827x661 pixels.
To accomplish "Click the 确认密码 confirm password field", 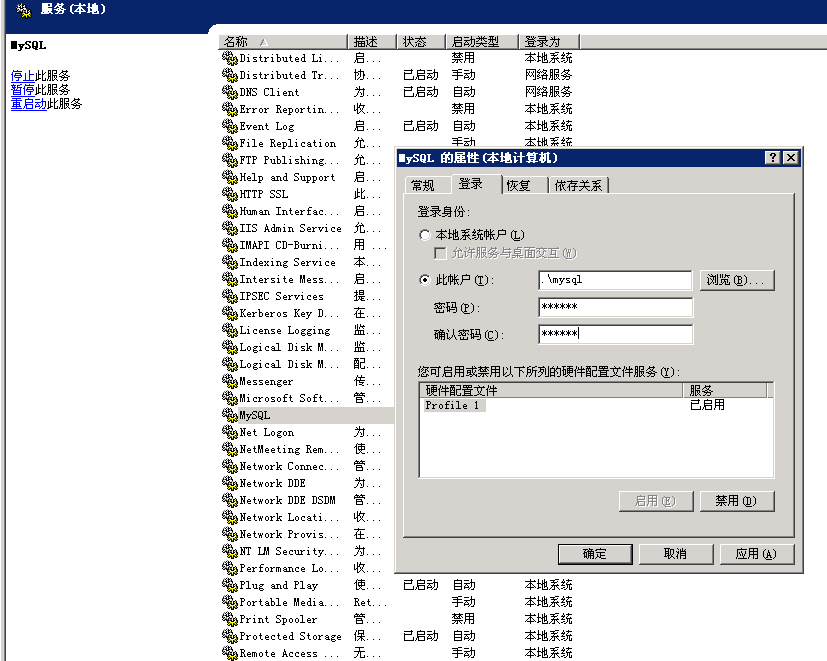I will [615, 334].
